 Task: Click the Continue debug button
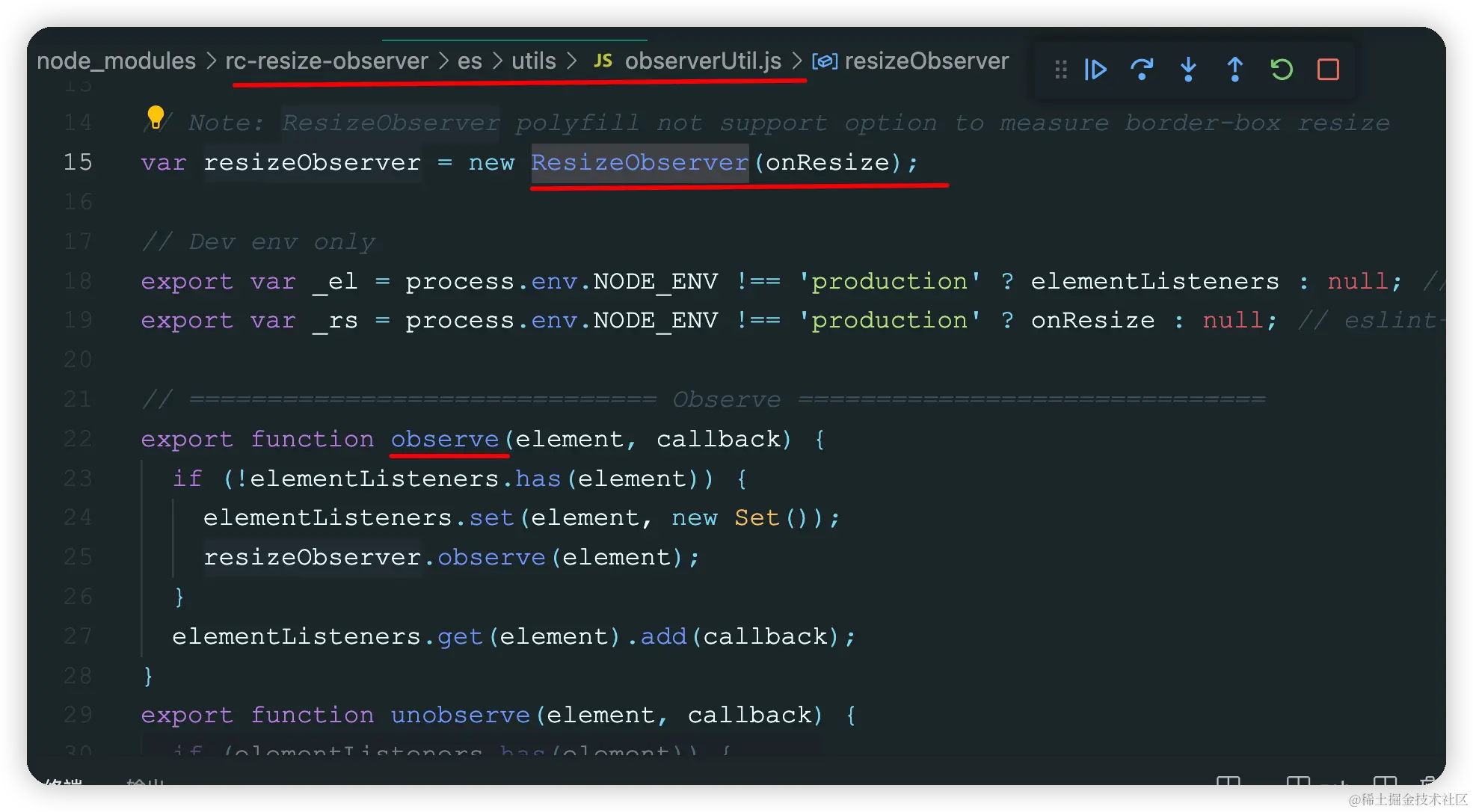coord(1095,70)
